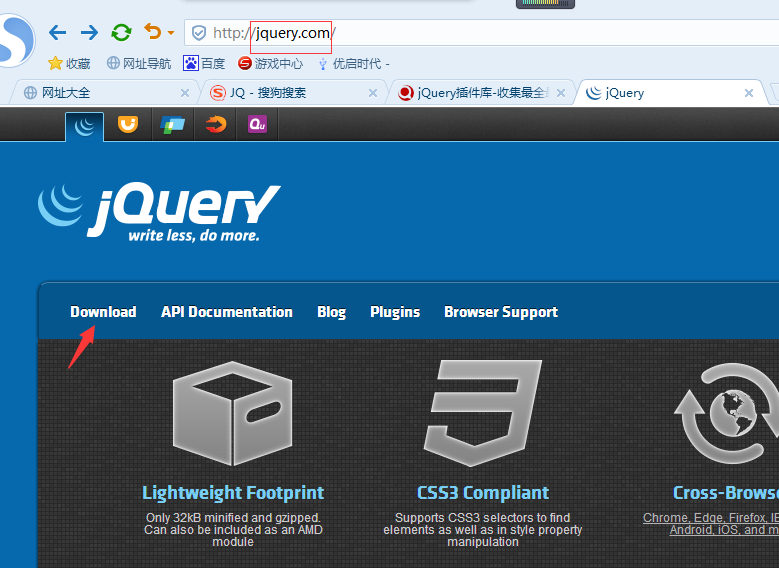Reload page with green refresh icon
Screen dimensions: 779x568
(121, 33)
